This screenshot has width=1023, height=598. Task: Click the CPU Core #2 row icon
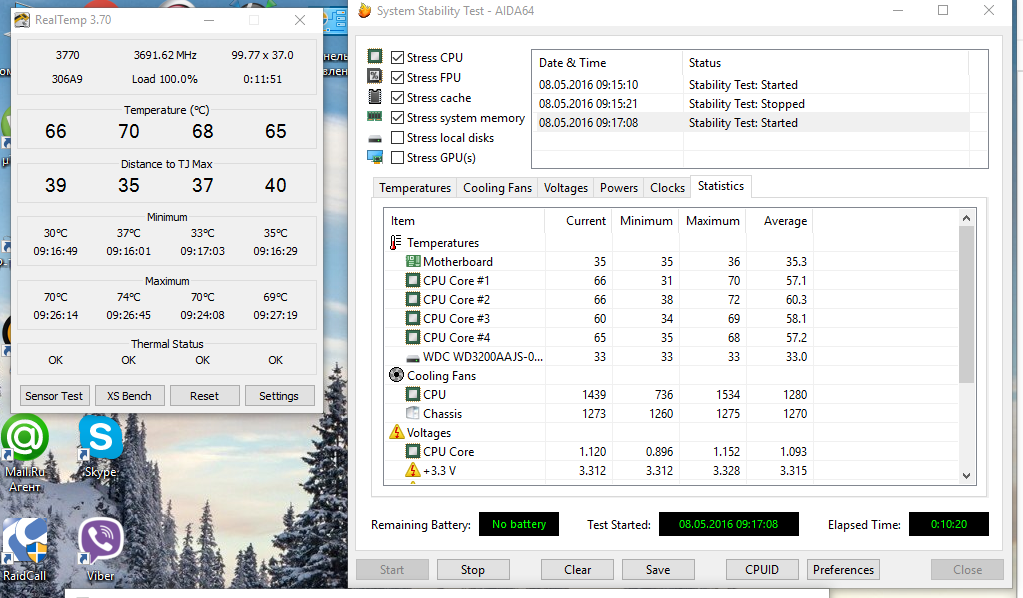click(x=413, y=299)
